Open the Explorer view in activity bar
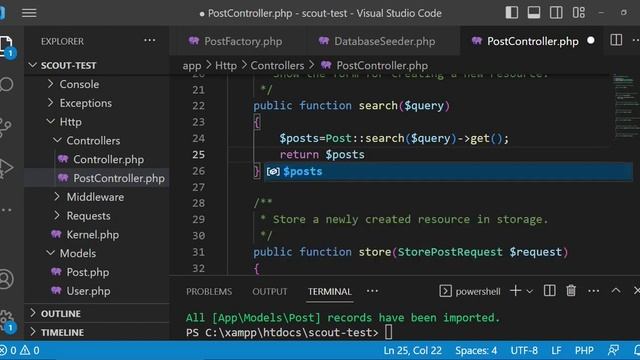 tap(7, 46)
